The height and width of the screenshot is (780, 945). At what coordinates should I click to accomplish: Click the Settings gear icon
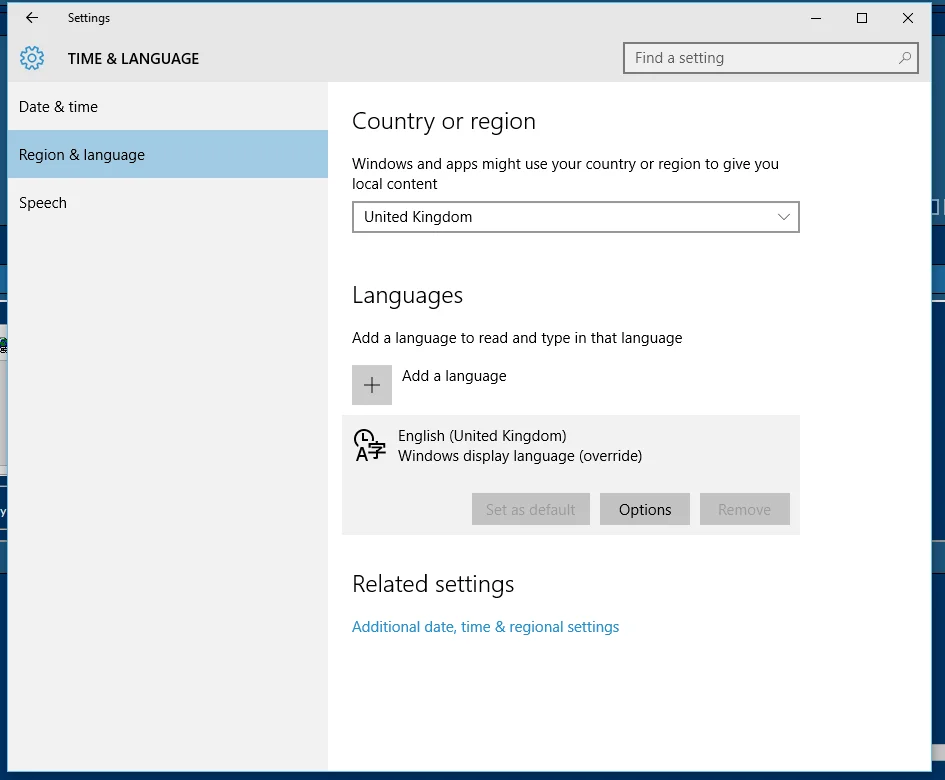32,58
